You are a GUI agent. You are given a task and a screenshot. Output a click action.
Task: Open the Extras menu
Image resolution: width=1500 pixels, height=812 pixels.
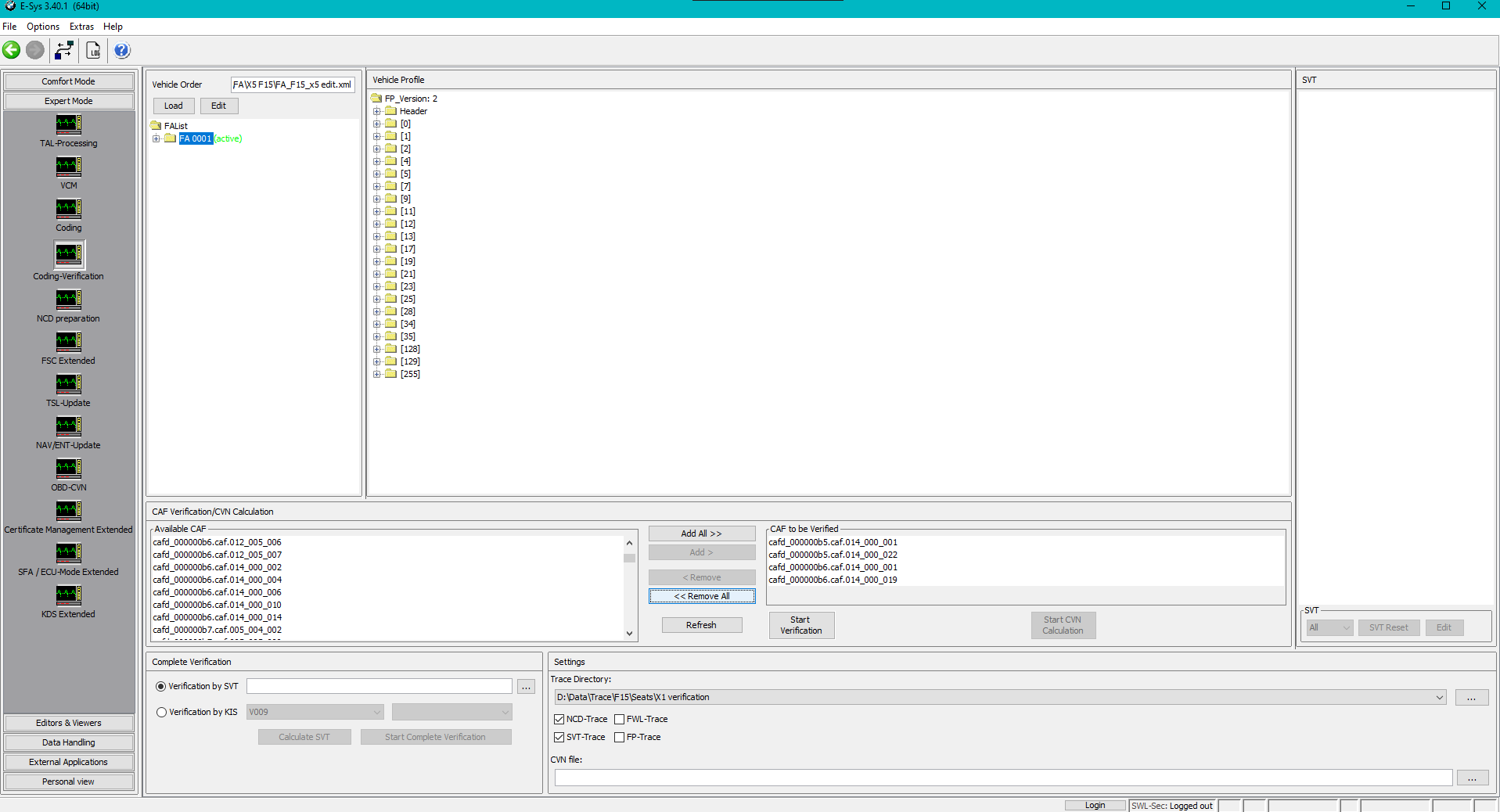coord(81,27)
